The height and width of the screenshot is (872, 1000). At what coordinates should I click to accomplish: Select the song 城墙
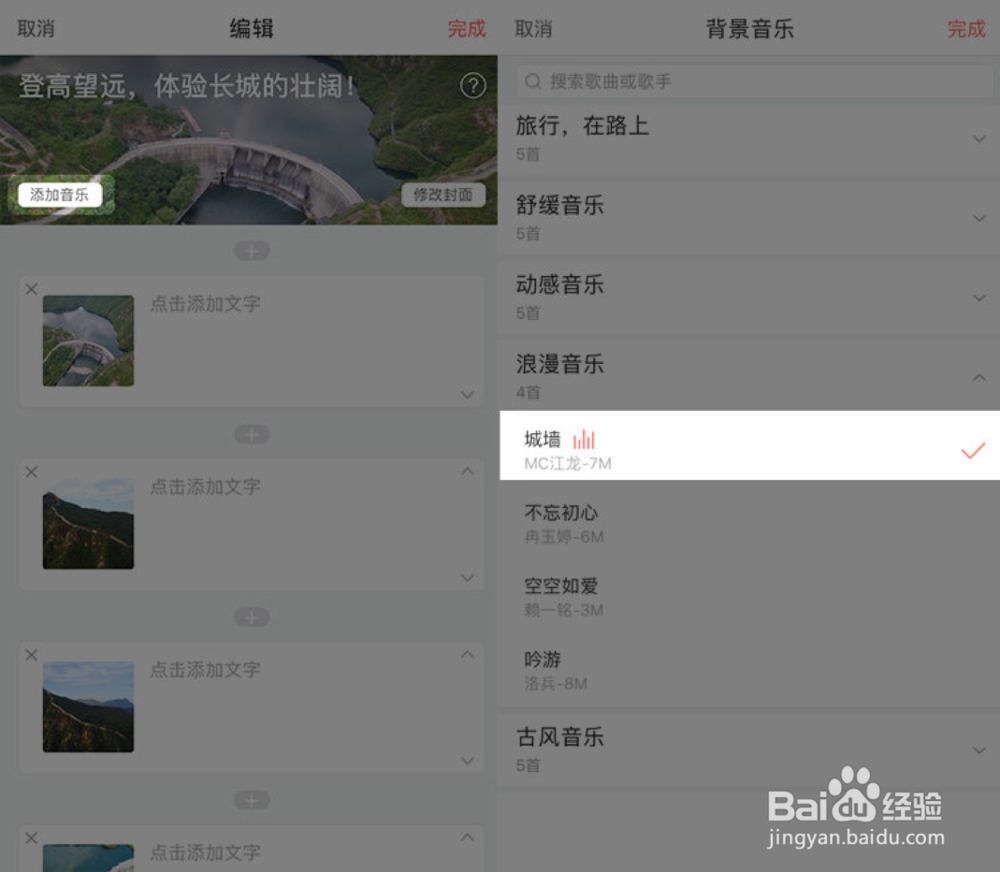pyautogui.click(x=749, y=445)
